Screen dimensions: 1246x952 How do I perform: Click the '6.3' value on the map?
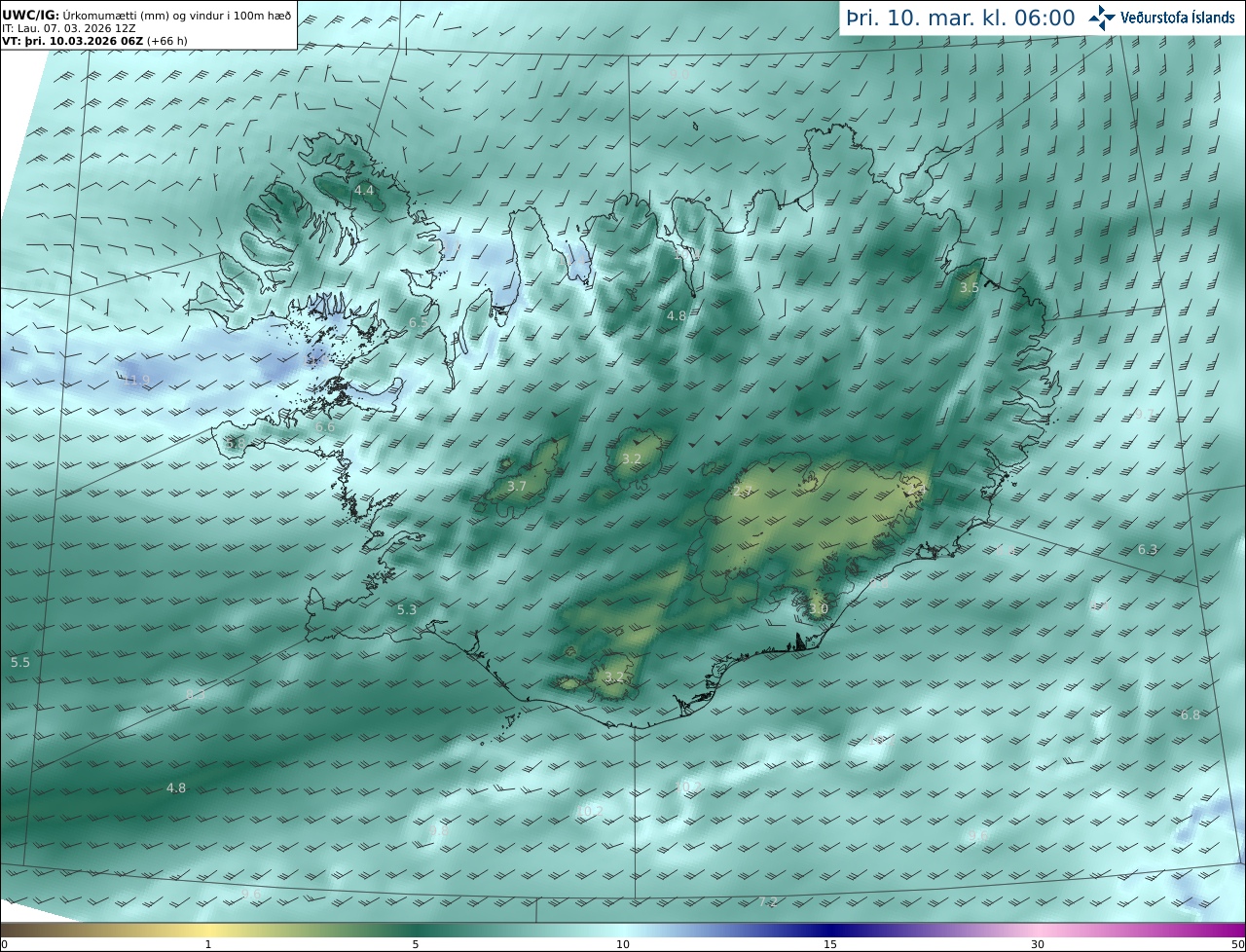(1148, 550)
